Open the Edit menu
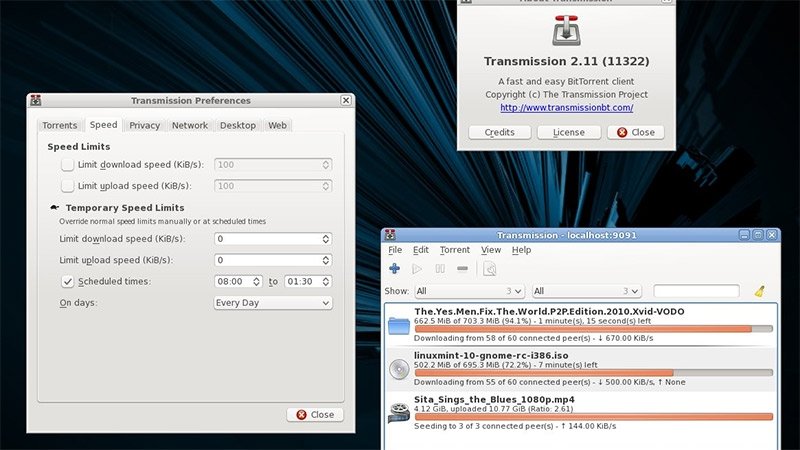Viewport: 800px width, 450px height. click(420, 250)
